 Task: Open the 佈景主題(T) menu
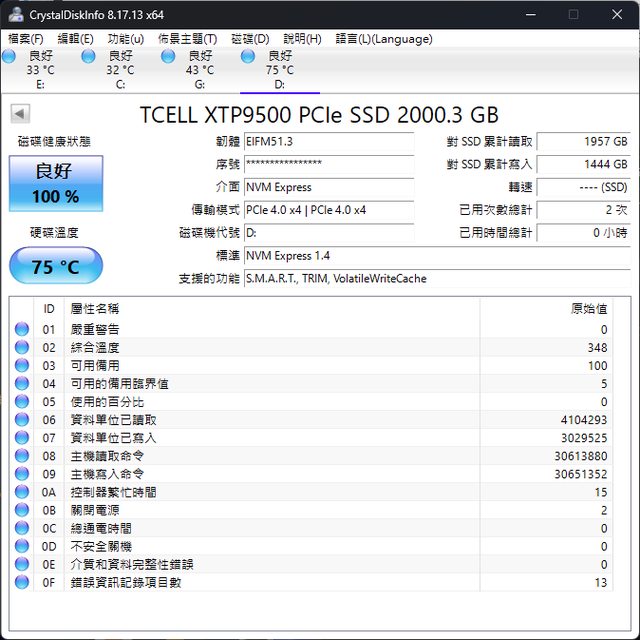click(x=187, y=39)
